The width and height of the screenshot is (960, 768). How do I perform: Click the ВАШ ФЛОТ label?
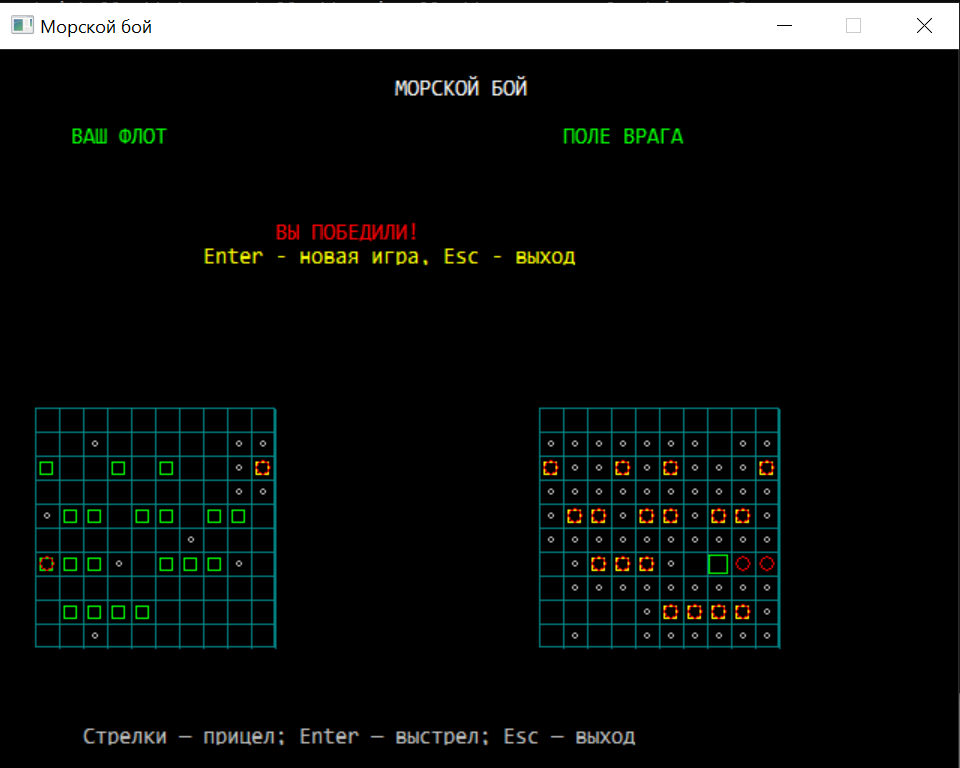[119, 136]
